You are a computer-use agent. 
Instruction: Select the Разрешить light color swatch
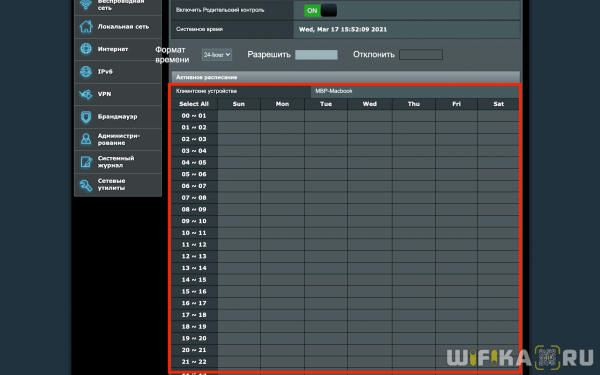click(316, 55)
